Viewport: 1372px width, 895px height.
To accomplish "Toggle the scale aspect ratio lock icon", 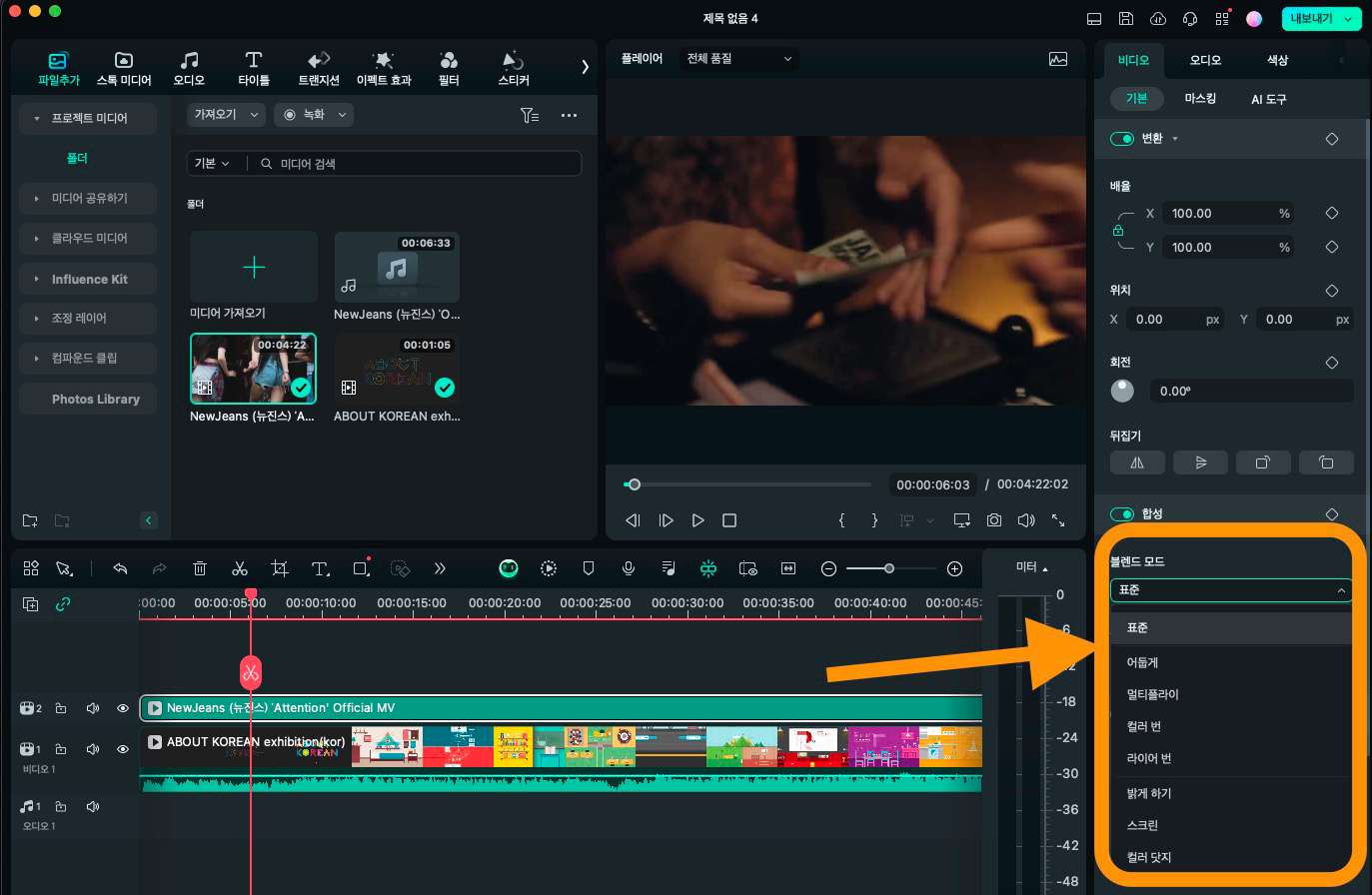I will [1118, 231].
